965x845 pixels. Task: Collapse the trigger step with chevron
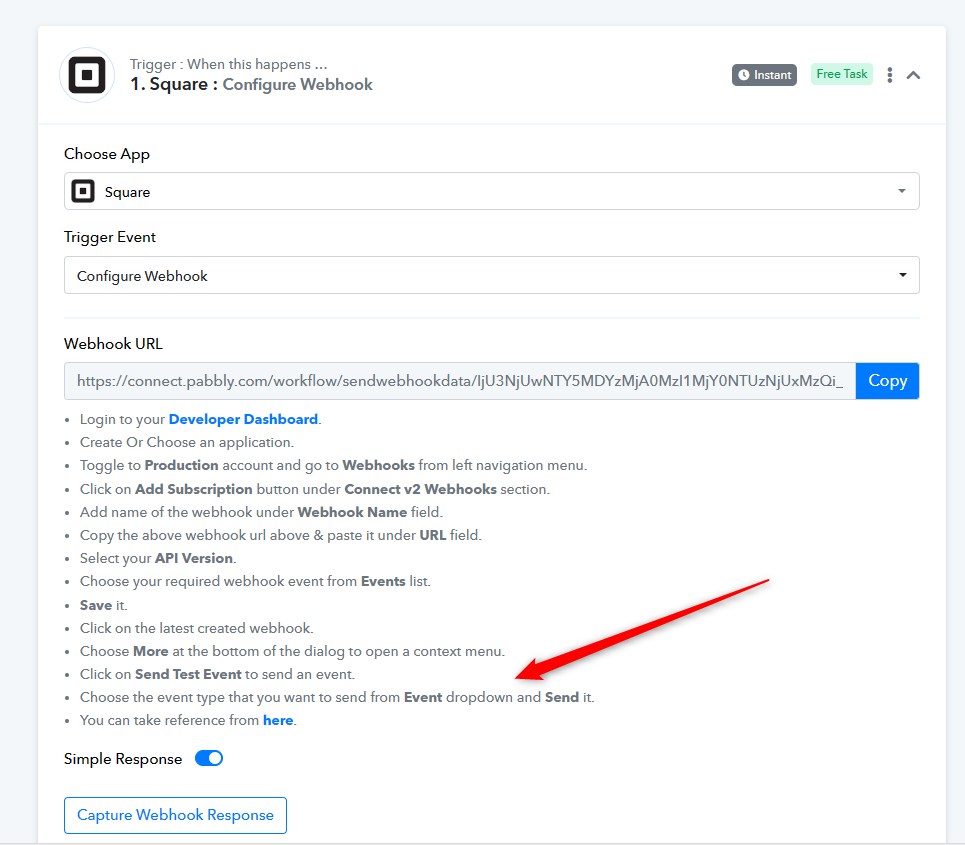click(x=913, y=75)
